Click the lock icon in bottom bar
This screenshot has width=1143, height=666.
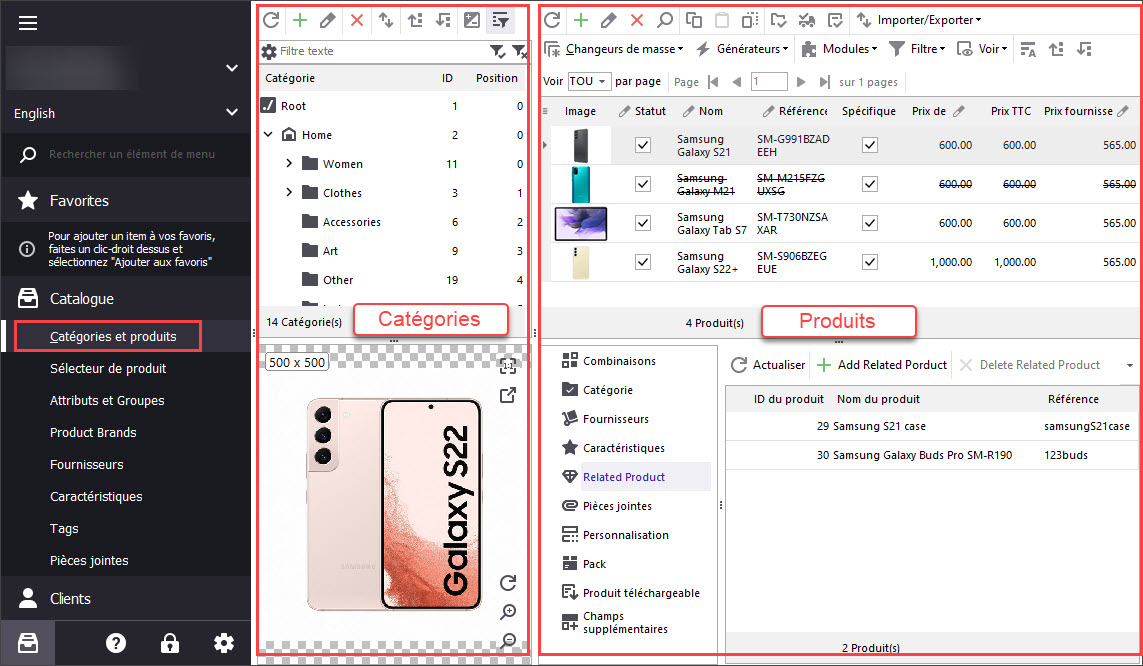[x=170, y=643]
